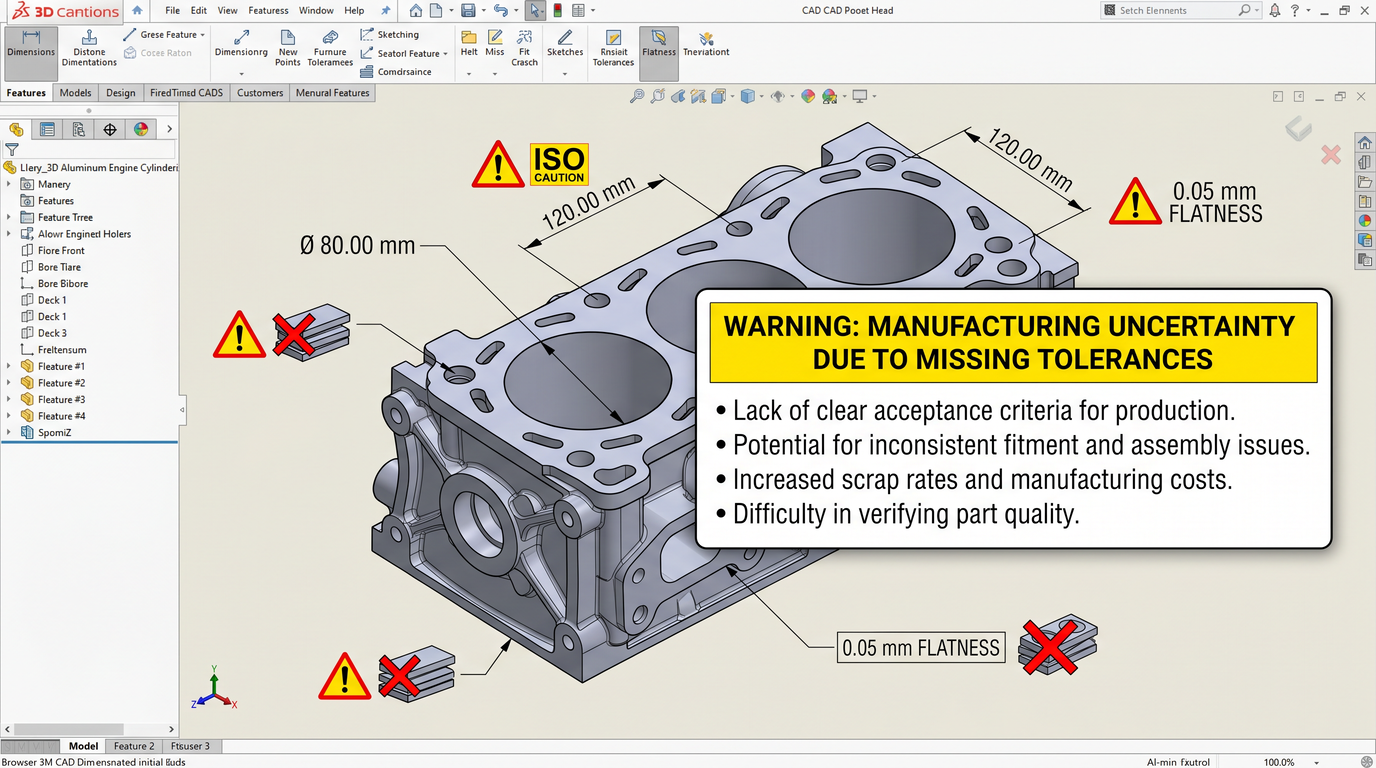This screenshot has width=1376, height=768.
Task: Open the Grese Feature dropdown arrow
Action: click(202, 35)
